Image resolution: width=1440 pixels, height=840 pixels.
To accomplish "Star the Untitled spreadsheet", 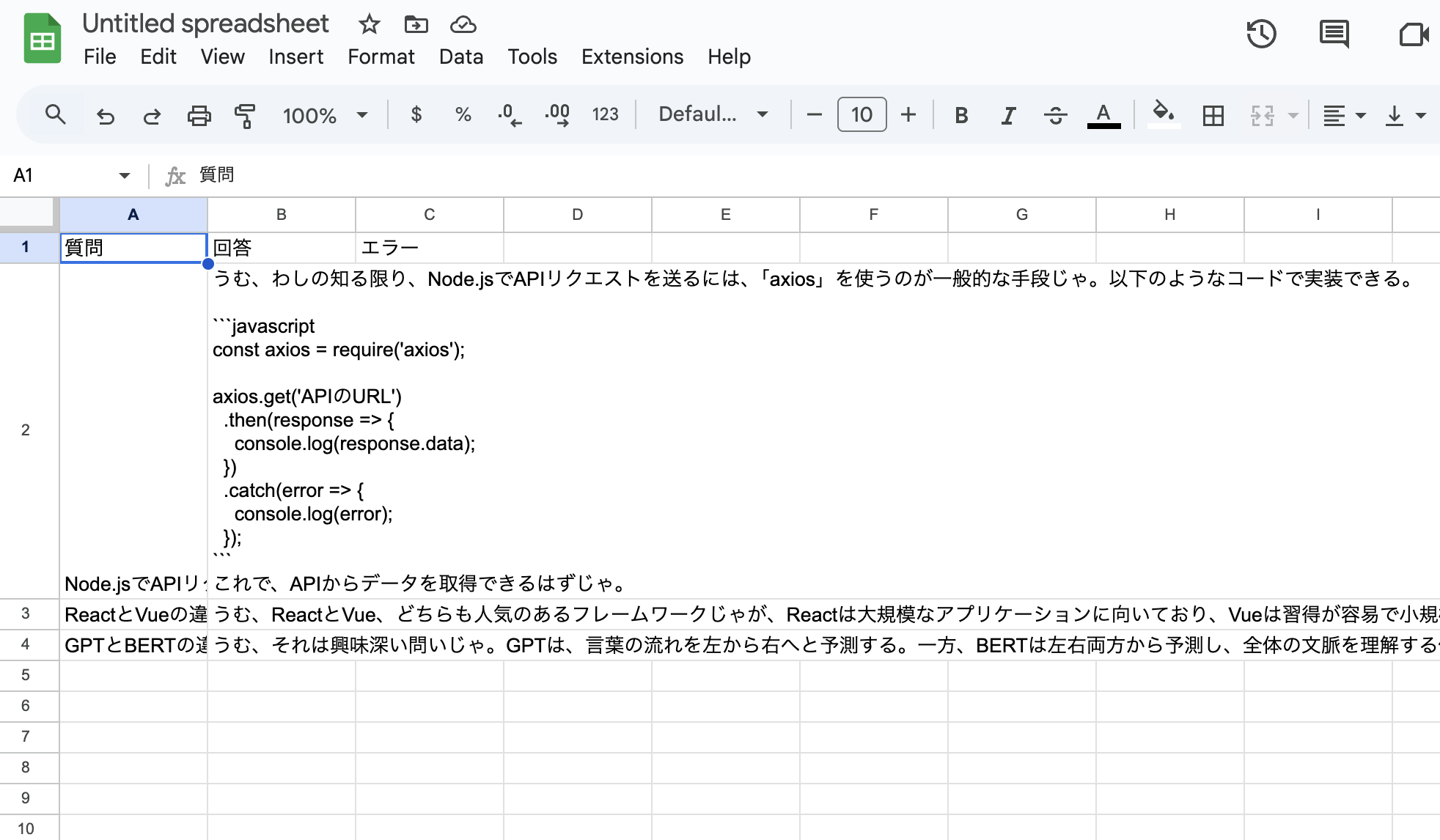I will tap(369, 24).
